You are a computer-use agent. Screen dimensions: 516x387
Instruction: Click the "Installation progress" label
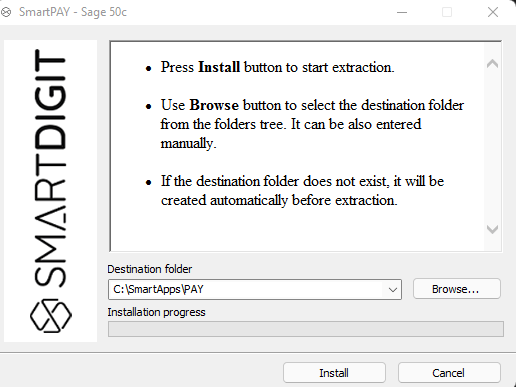(x=156, y=312)
